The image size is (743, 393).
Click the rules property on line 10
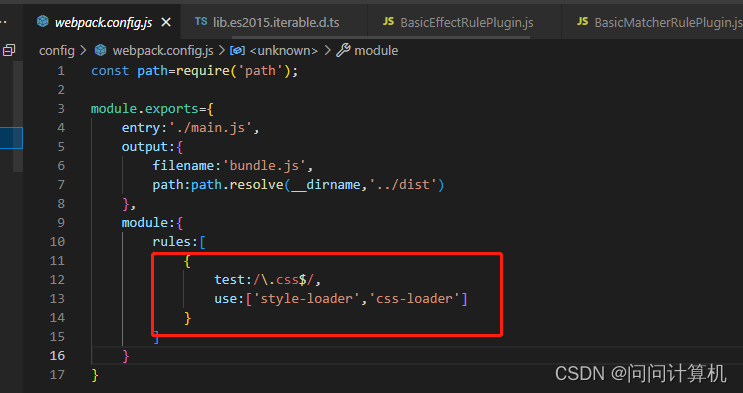[x=172, y=242]
